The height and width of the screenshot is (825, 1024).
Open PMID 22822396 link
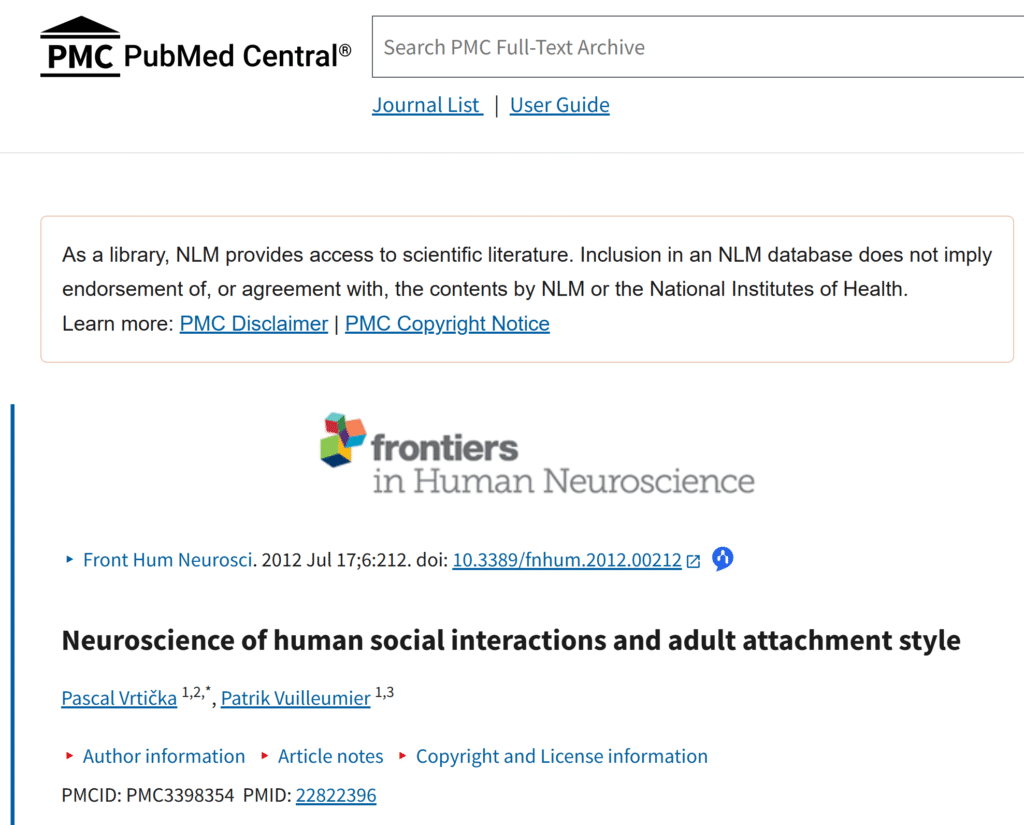click(336, 795)
